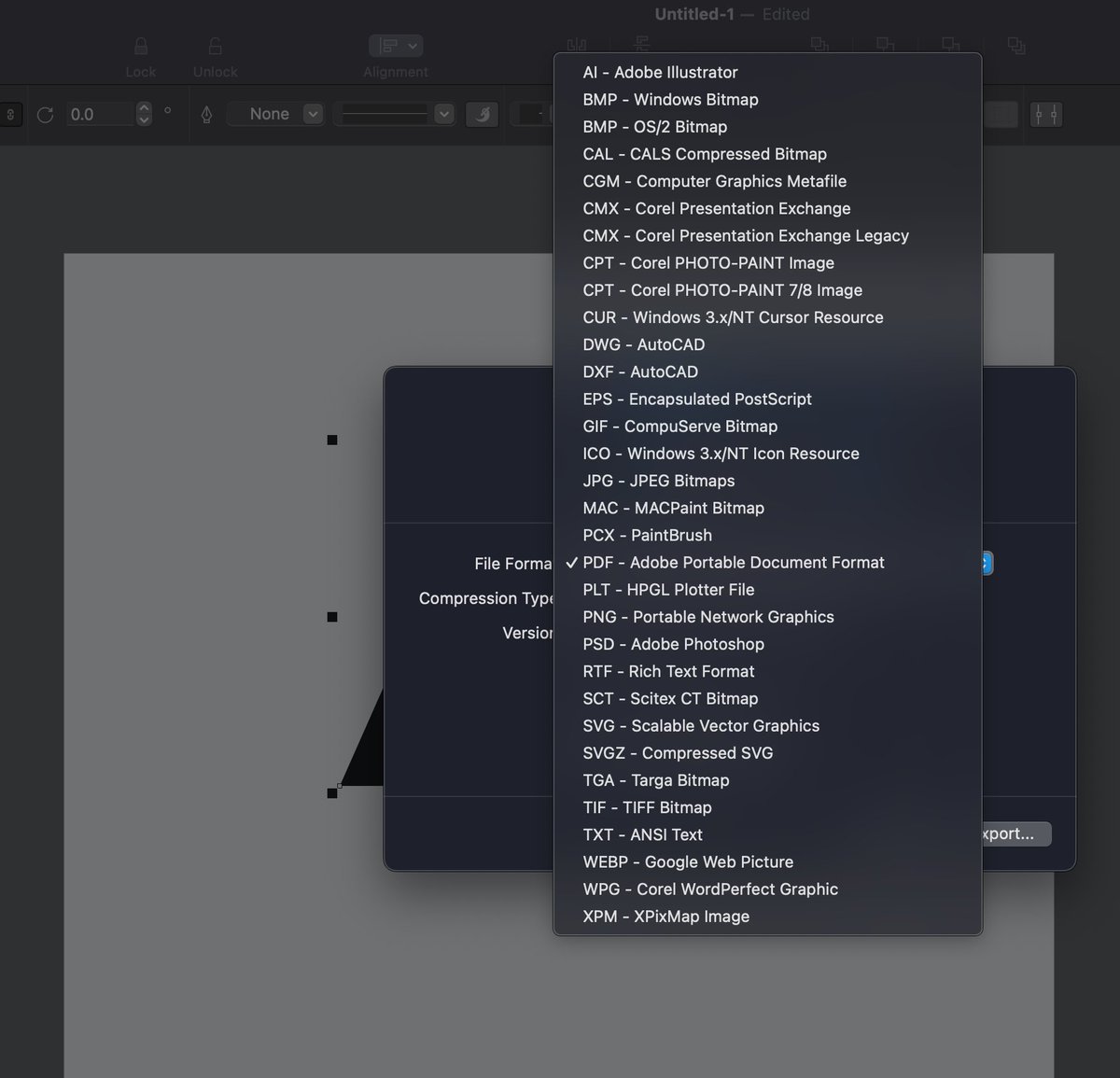Click the top selection handle on canvas
Screen dimensions: 1120x1078
pos(332,440)
